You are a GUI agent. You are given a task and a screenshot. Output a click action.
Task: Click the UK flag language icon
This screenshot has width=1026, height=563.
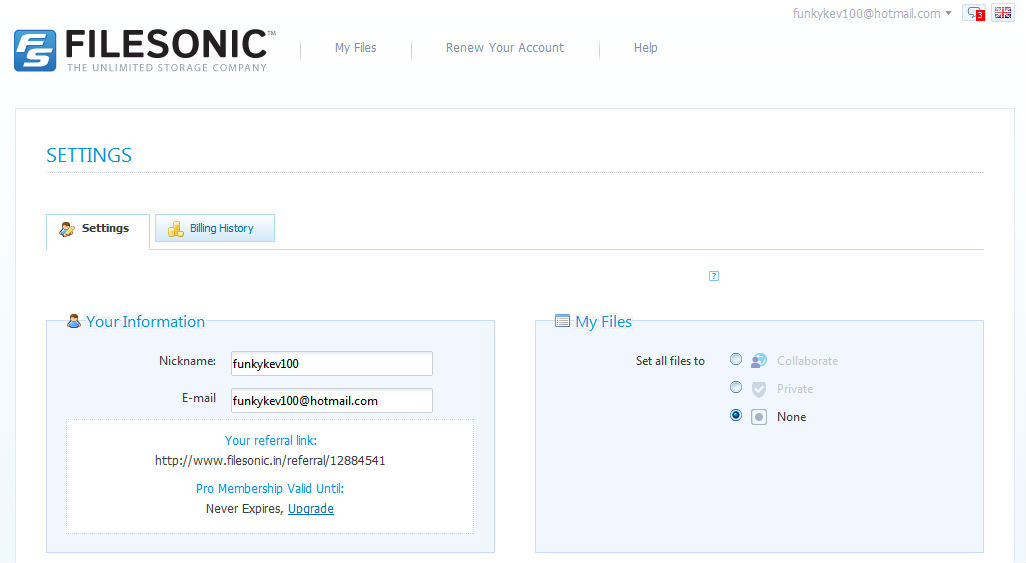click(x=1002, y=13)
